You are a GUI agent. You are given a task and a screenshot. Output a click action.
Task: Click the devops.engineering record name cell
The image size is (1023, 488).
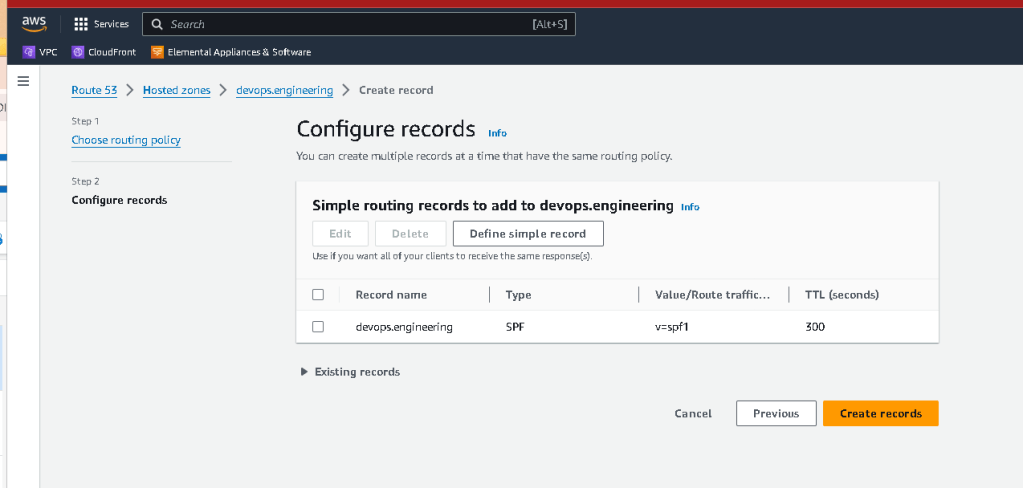point(404,327)
